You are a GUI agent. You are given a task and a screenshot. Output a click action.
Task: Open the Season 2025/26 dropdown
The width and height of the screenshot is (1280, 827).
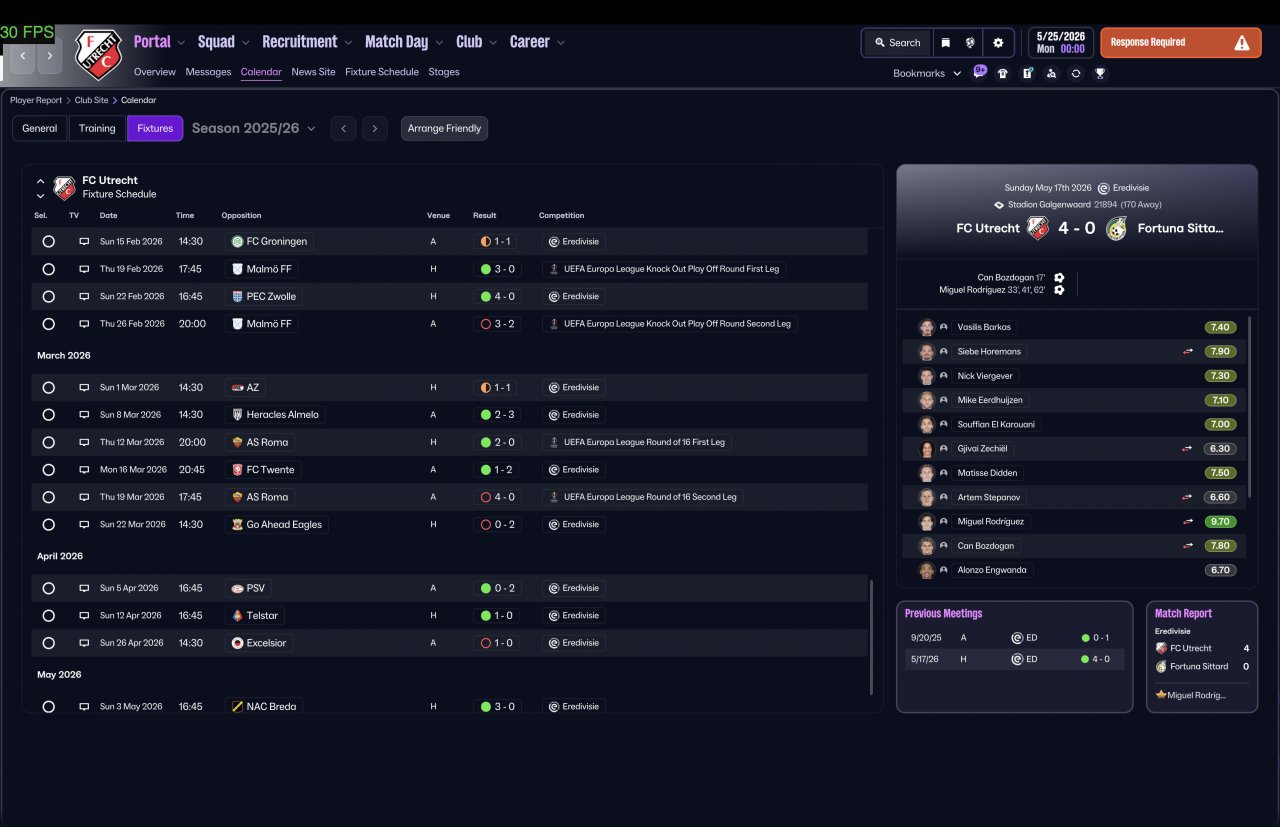[x=254, y=128]
